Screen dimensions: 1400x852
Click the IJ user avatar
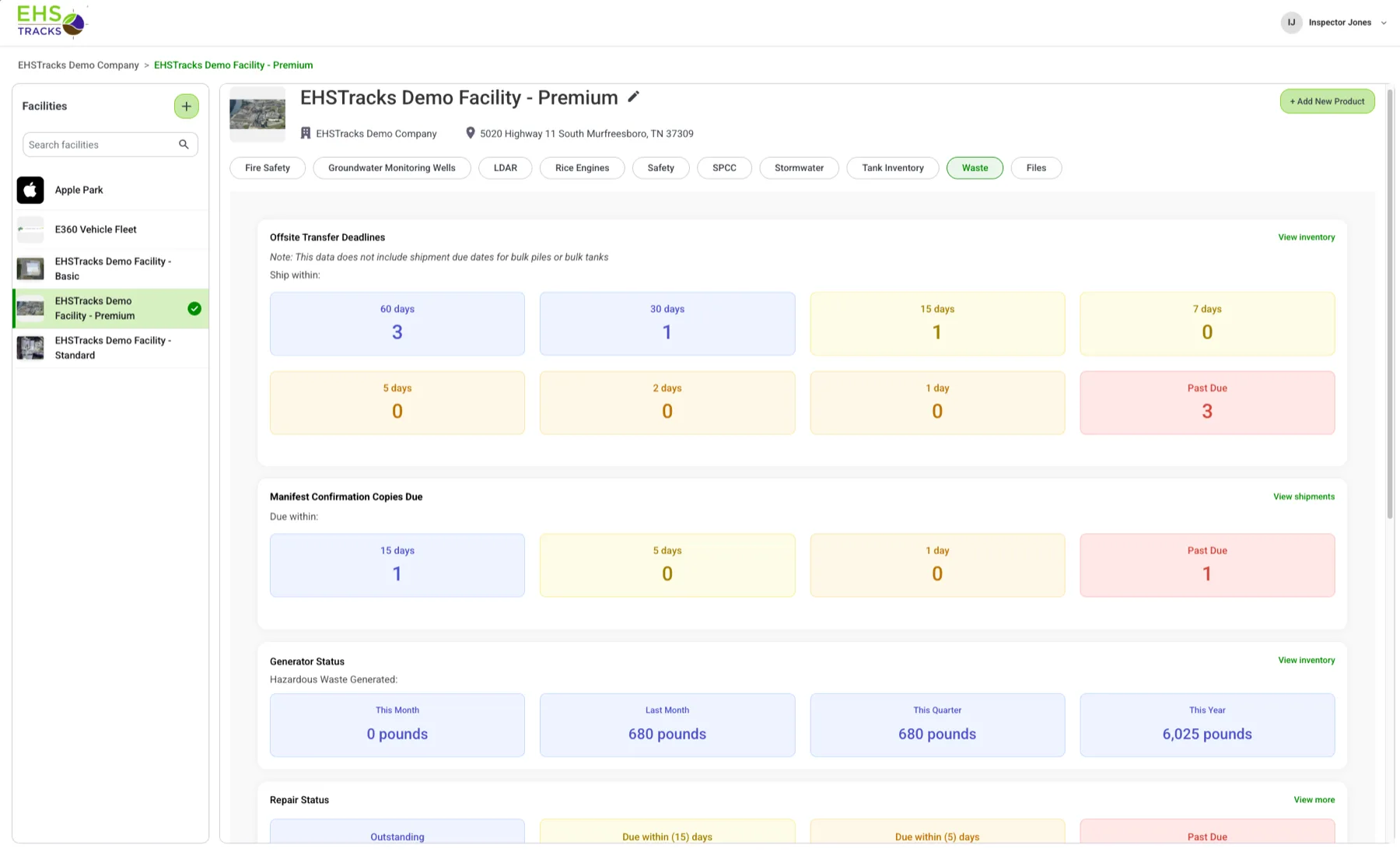[1291, 23]
